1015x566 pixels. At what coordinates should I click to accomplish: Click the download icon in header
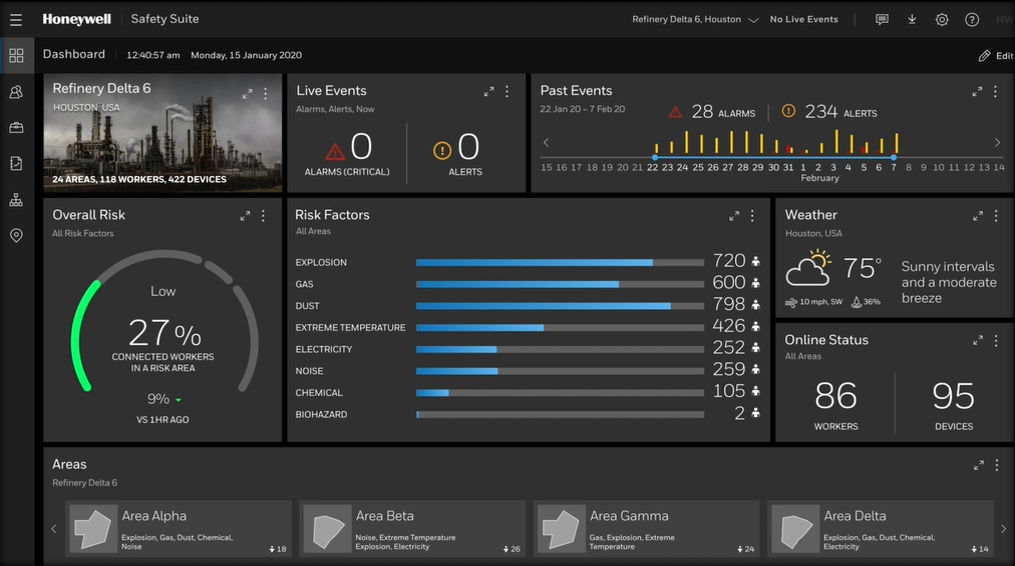912,19
